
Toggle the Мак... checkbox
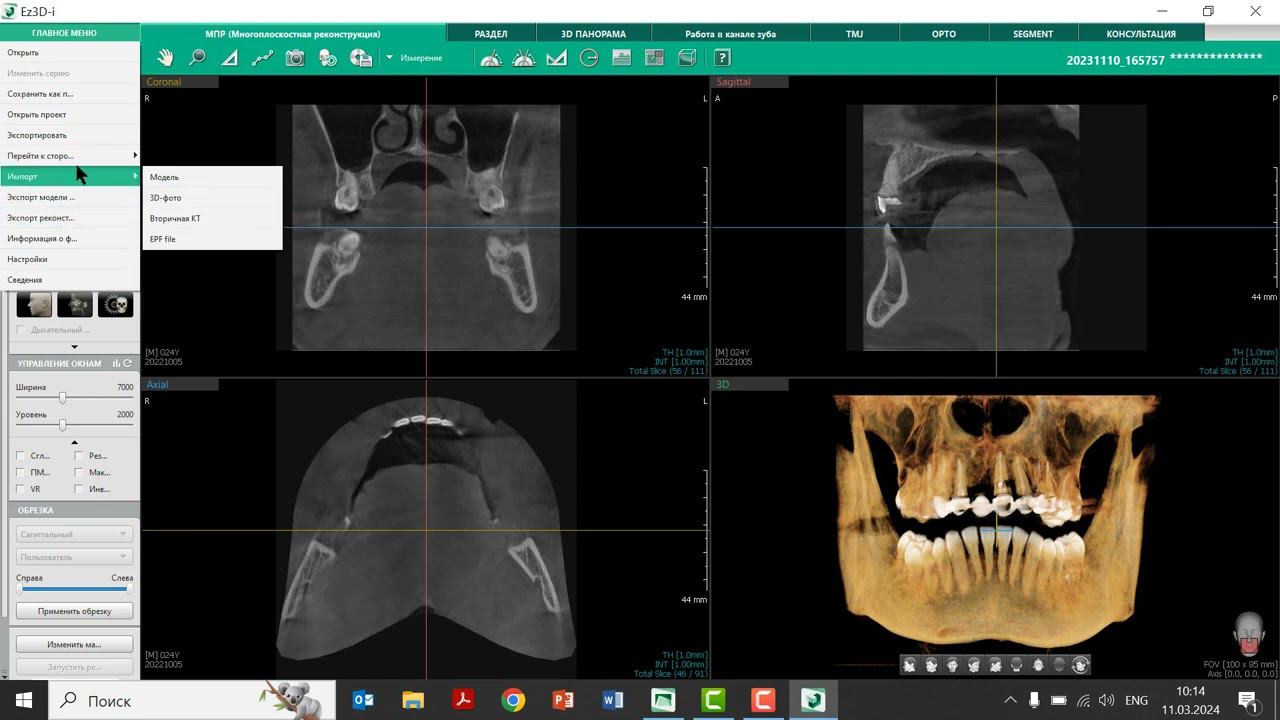coord(79,473)
